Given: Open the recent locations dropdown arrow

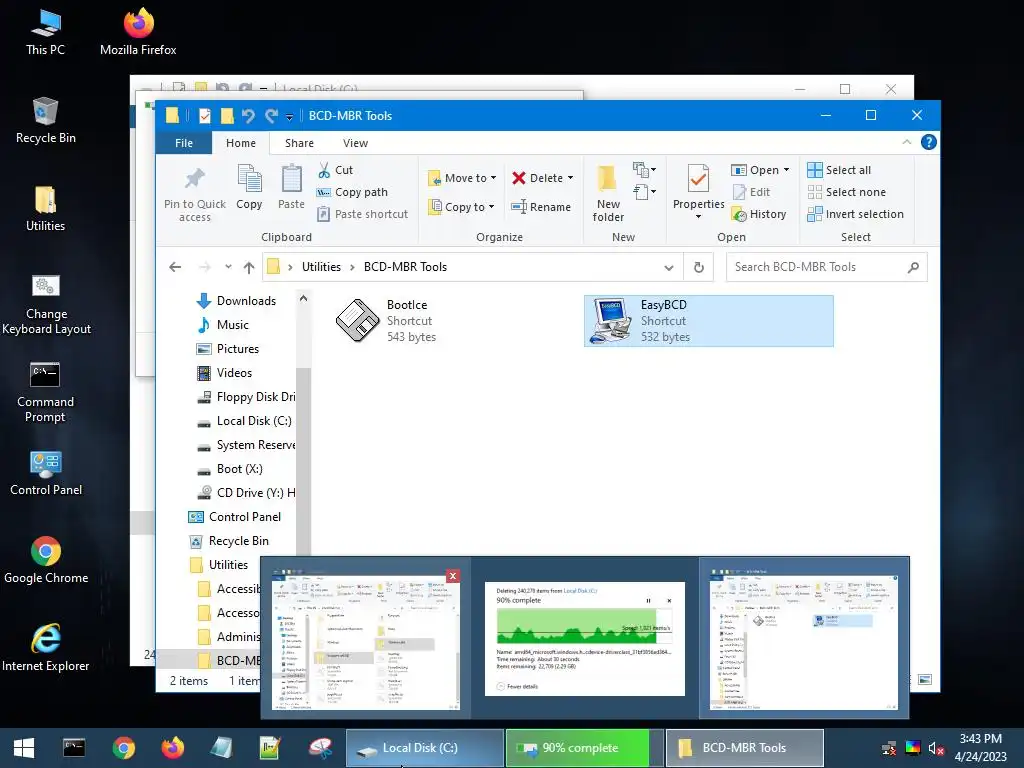Looking at the screenshot, I should [228, 267].
